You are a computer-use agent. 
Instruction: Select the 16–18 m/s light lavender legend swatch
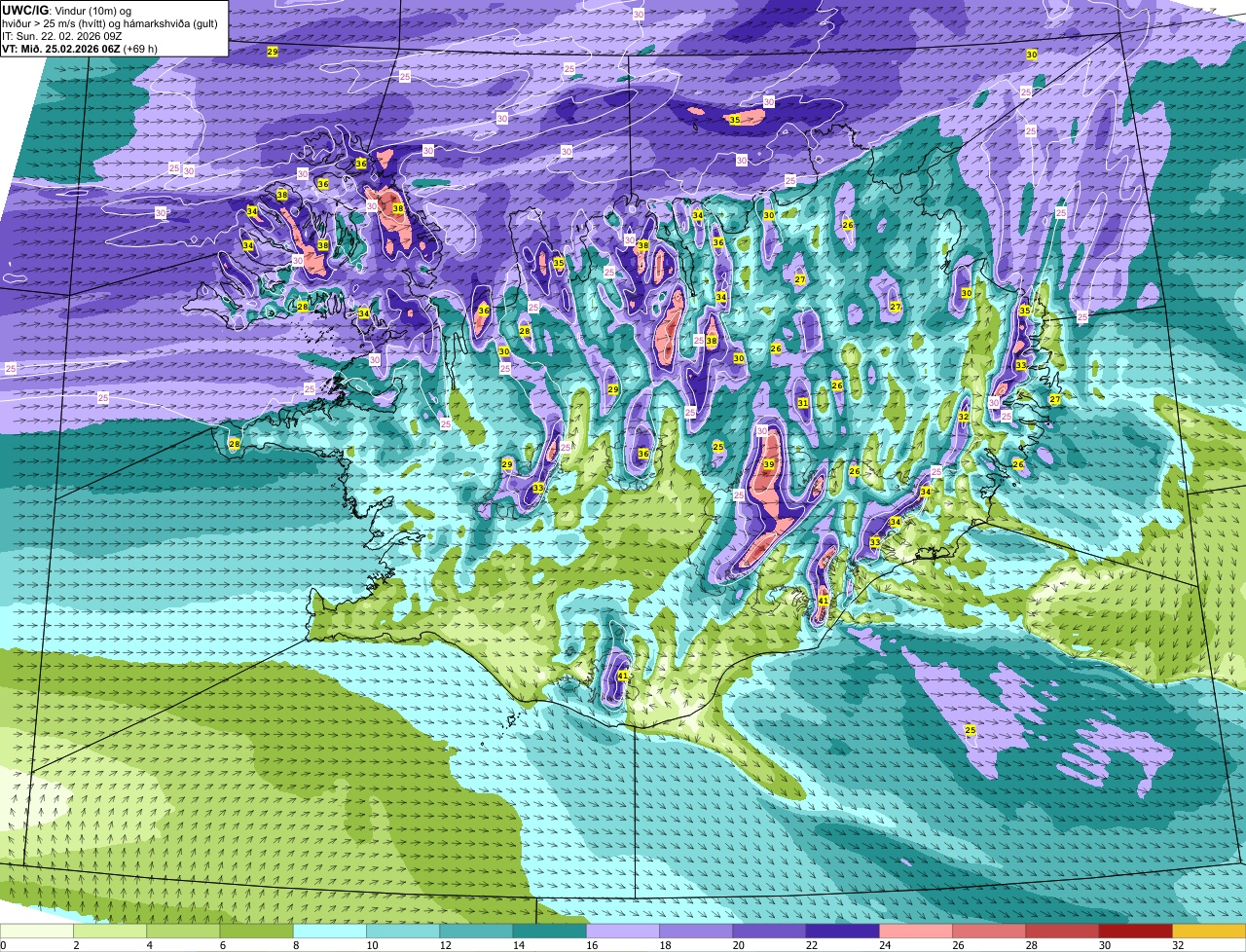[623, 931]
